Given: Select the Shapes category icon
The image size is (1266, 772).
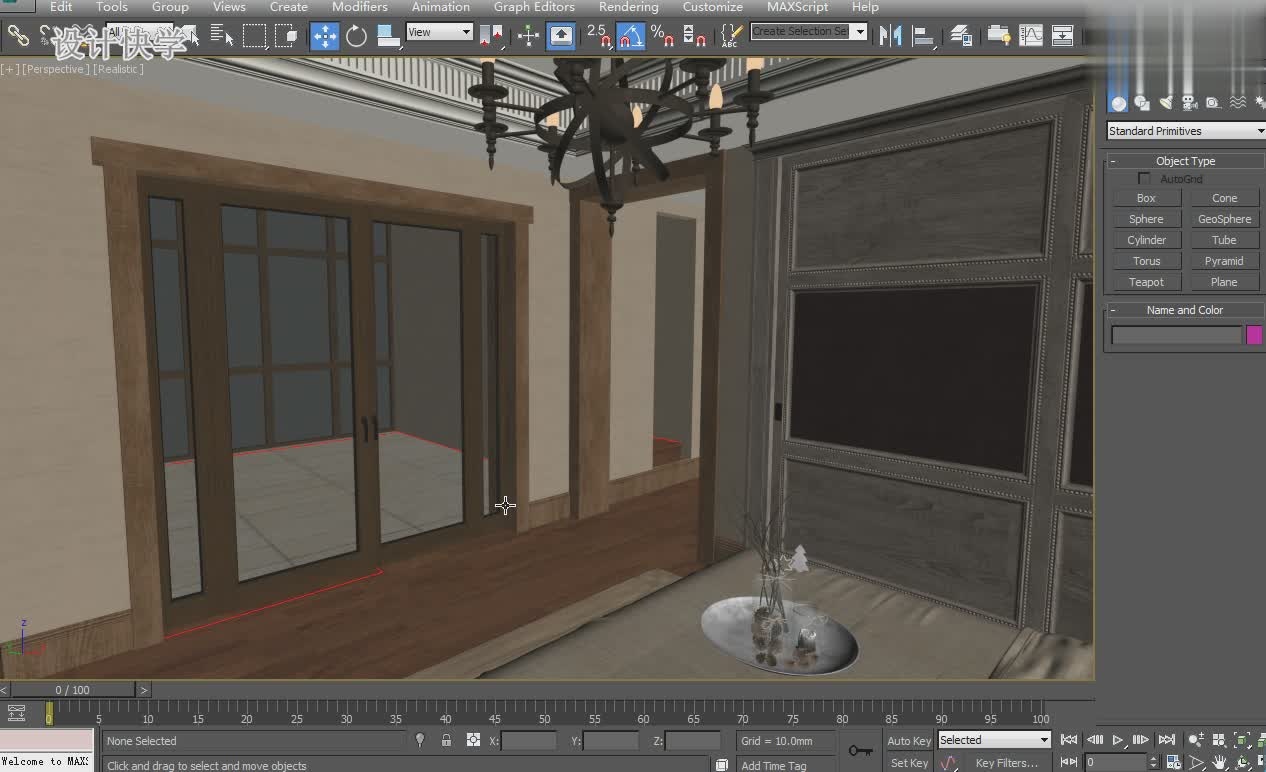Looking at the screenshot, I should click(x=1142, y=103).
